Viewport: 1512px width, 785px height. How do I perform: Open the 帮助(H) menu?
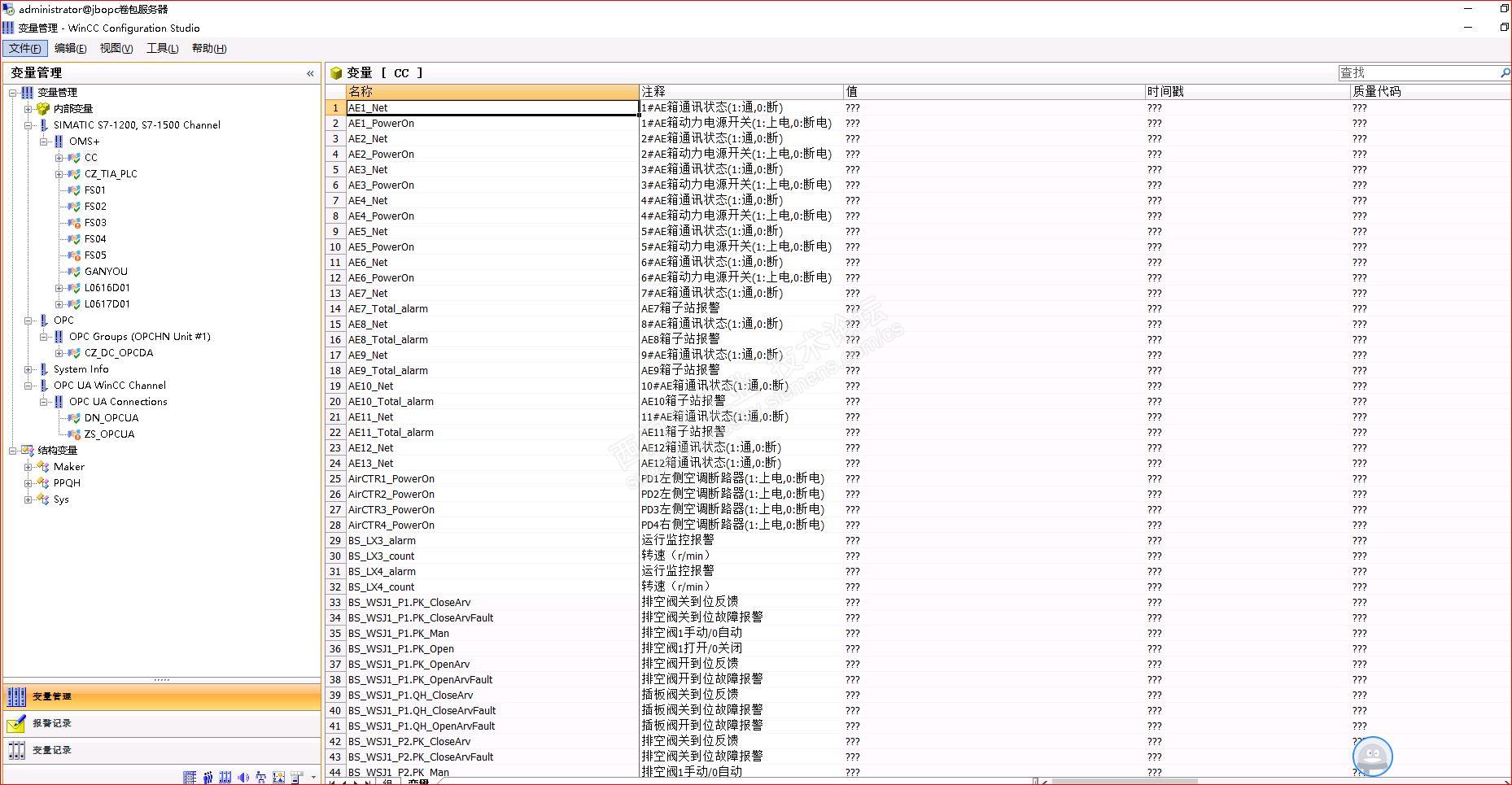click(209, 49)
